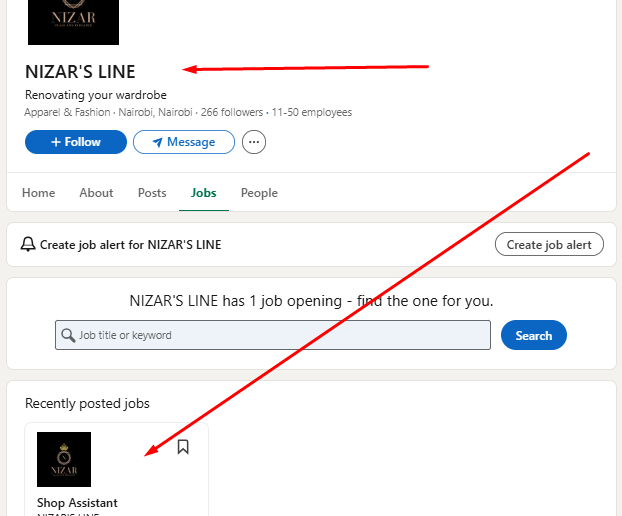Click the Create job alert button
The width and height of the screenshot is (622, 516).
click(549, 244)
